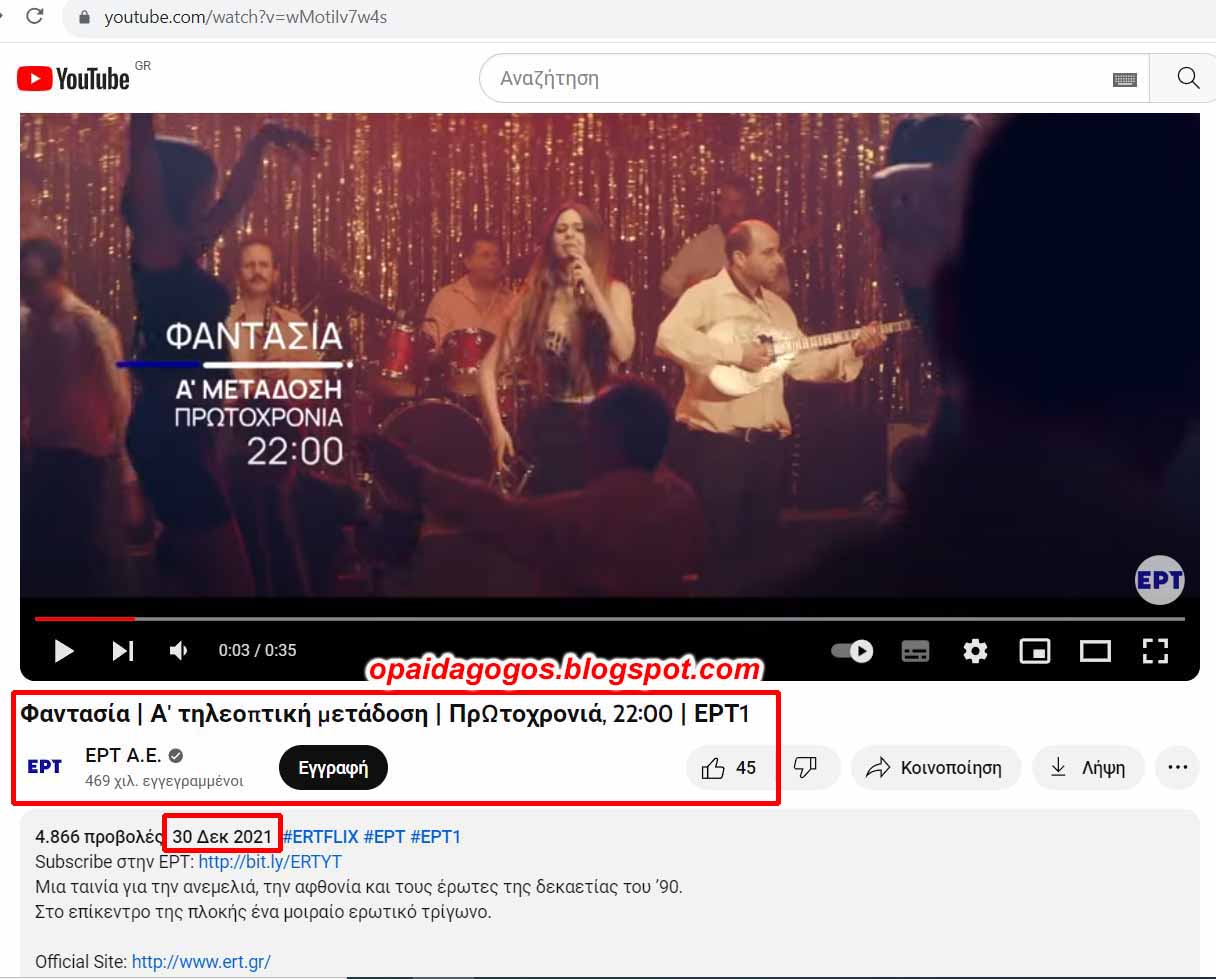Click the 469 χιλ. εγγεγραμμένοι subscriber count

click(164, 781)
